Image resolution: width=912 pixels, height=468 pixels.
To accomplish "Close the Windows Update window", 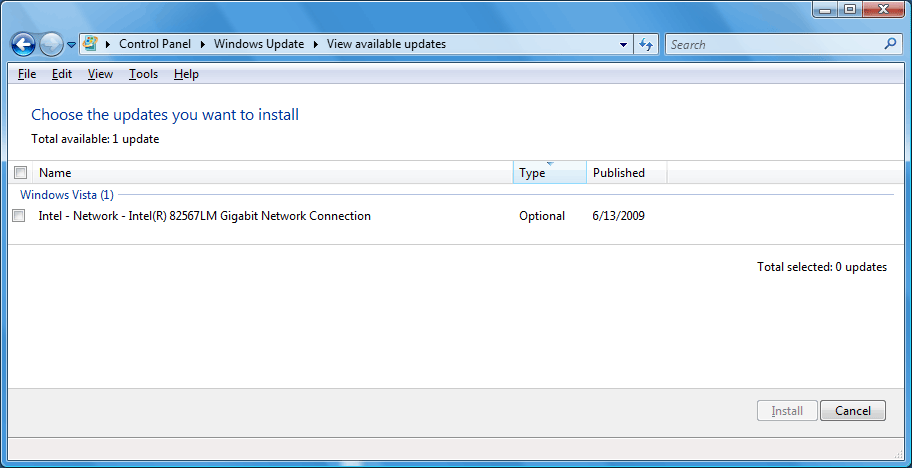I will [x=884, y=9].
